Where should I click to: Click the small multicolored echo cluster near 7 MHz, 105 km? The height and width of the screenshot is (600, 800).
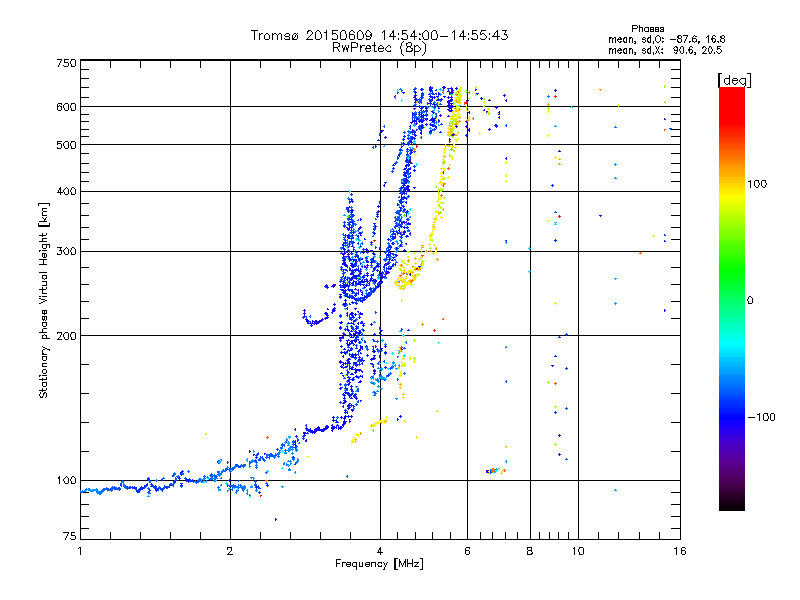[495, 471]
